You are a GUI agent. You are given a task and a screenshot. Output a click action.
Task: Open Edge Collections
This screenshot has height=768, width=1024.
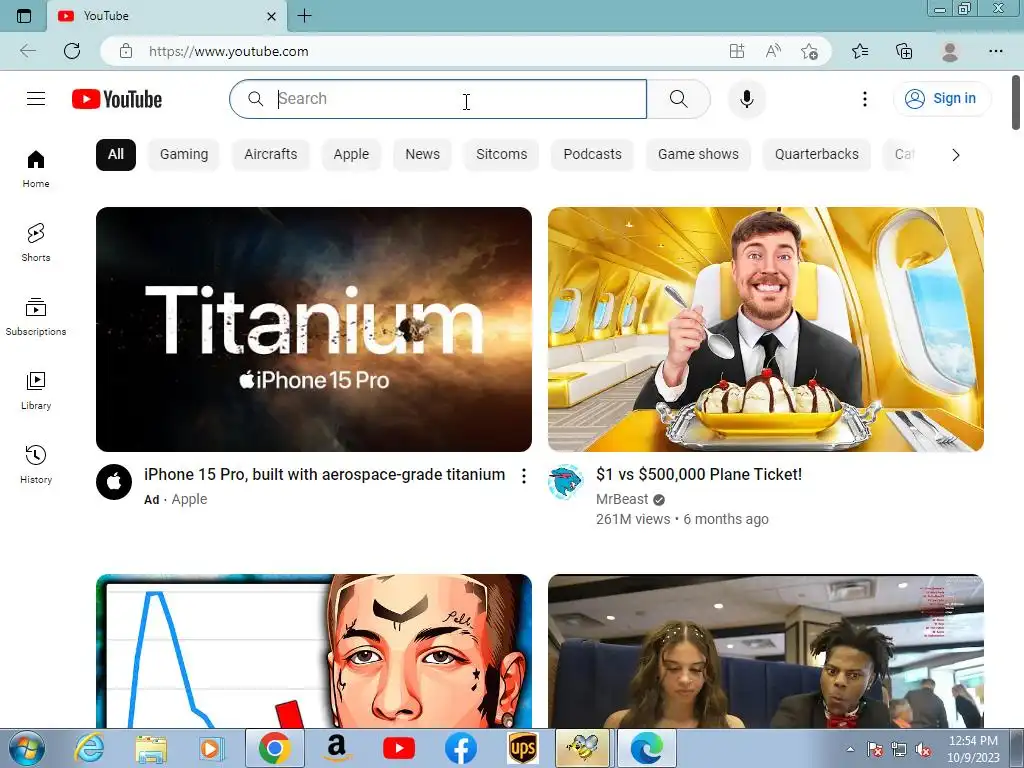(904, 51)
